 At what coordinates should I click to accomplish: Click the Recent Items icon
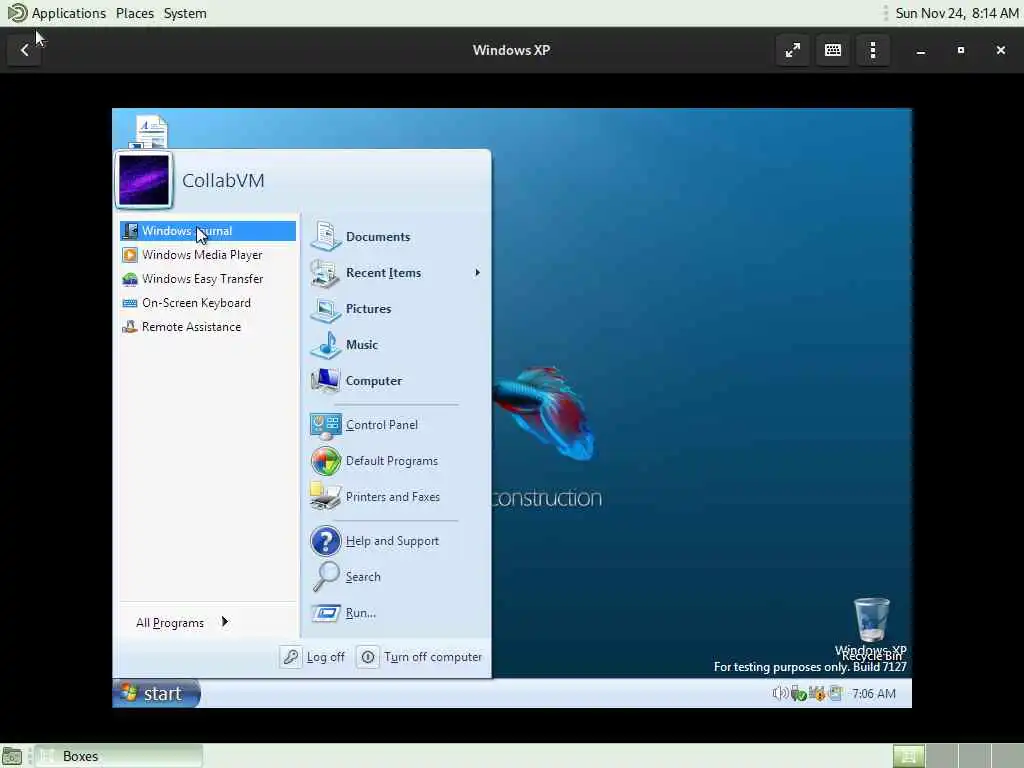coord(325,273)
